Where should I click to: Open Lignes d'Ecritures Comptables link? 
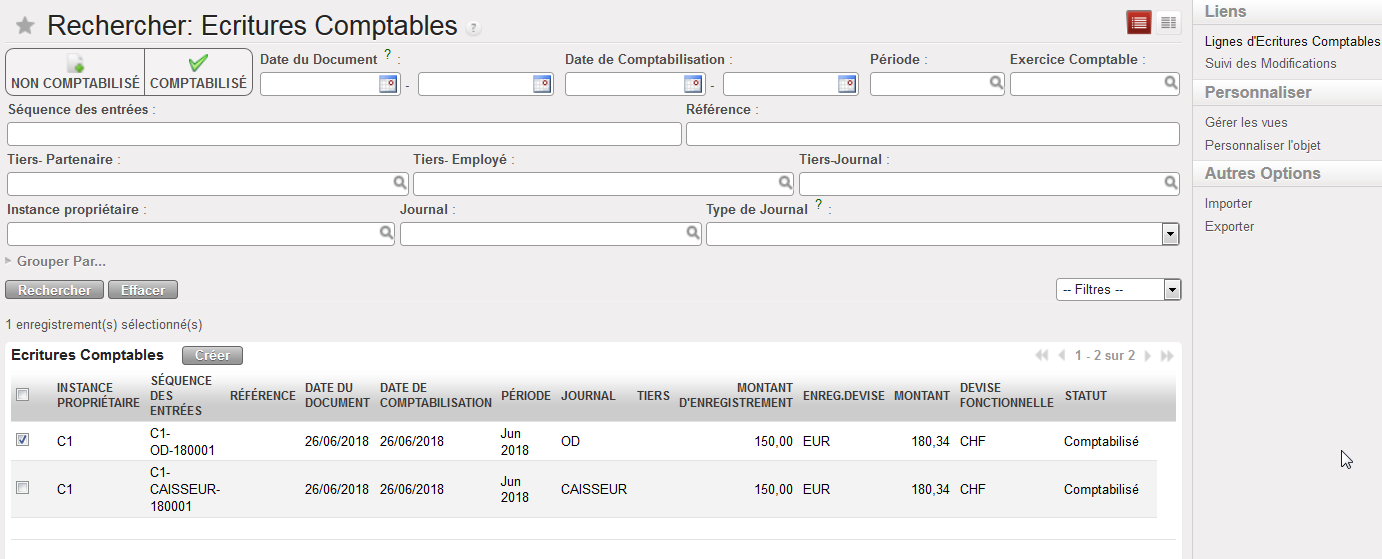1292,42
